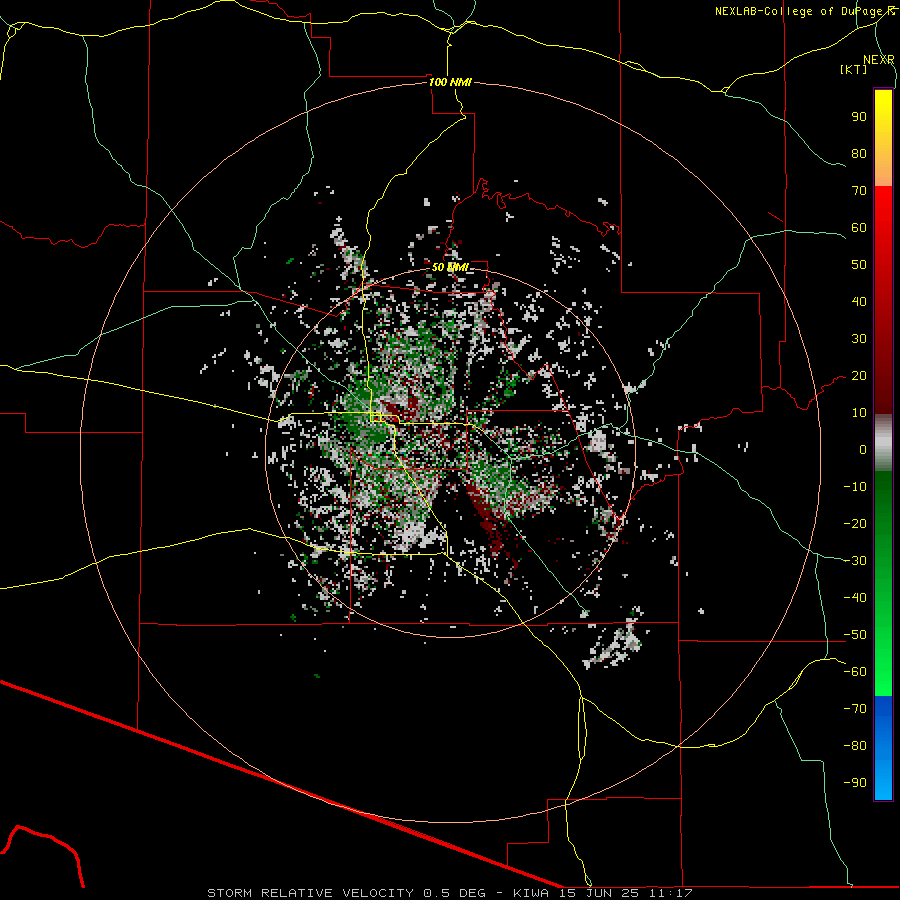This screenshot has height=900, width=900.
Task: Select the 90 knot scale label
Action: (x=859, y=117)
